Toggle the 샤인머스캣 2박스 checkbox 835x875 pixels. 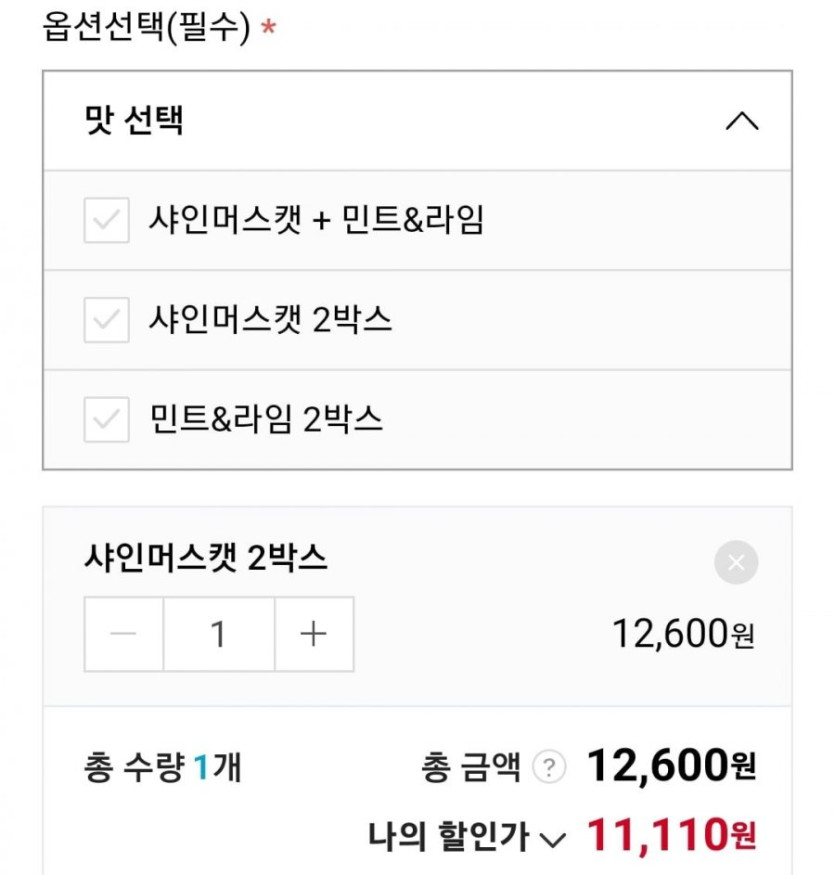click(106, 320)
